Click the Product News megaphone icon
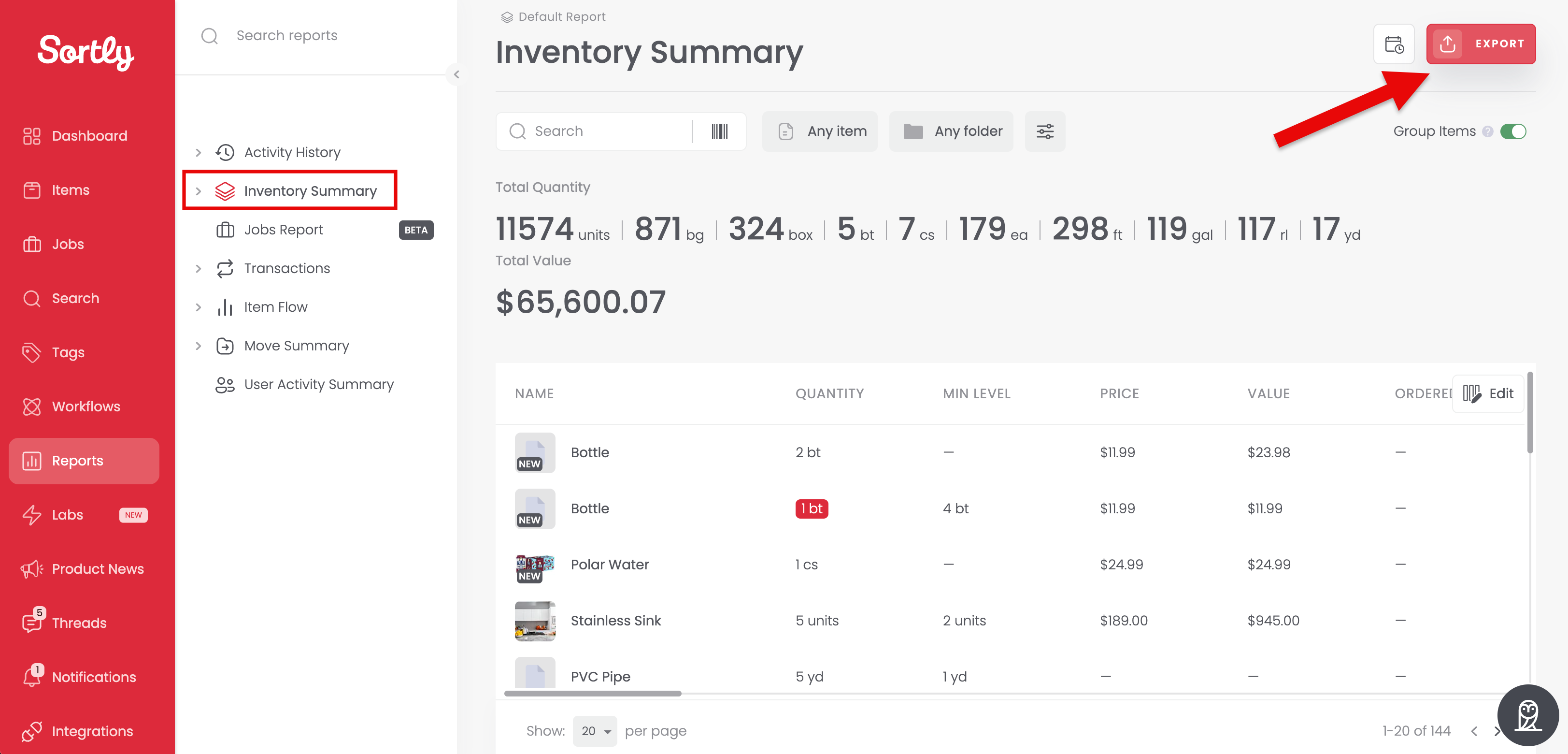The image size is (1568, 754). tap(32, 569)
